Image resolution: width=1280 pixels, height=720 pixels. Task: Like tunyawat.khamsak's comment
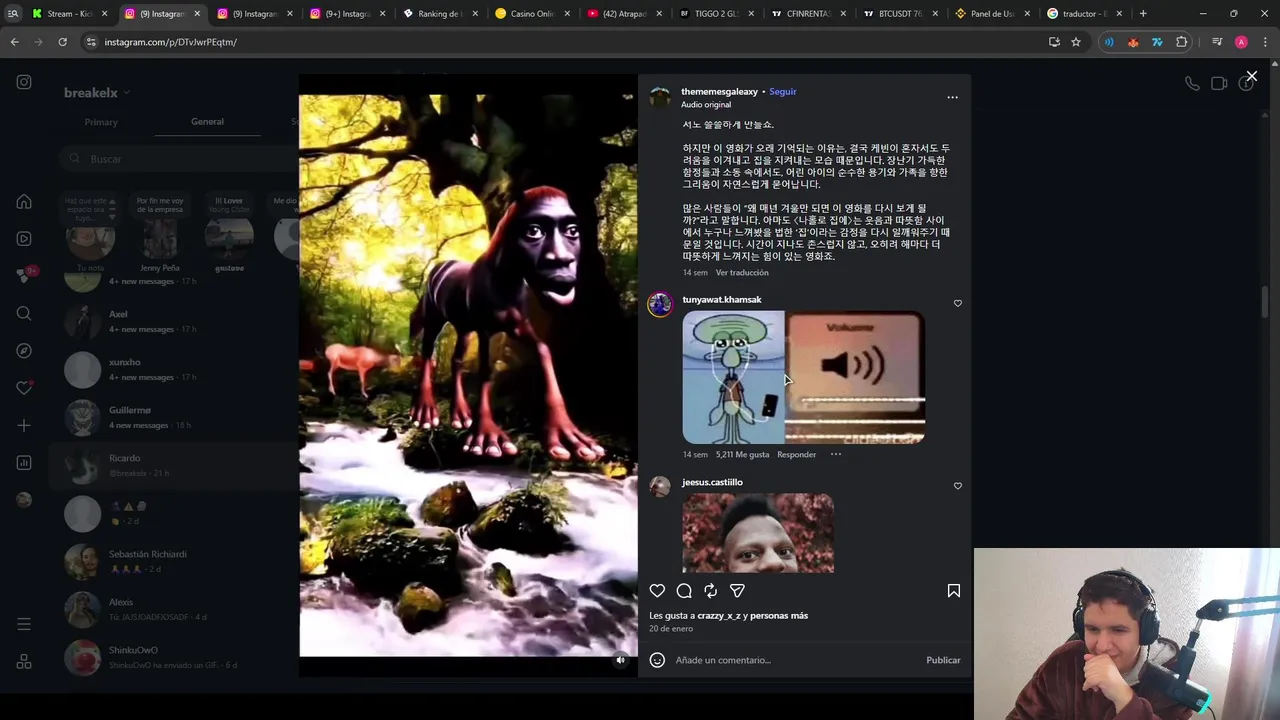pos(957,303)
